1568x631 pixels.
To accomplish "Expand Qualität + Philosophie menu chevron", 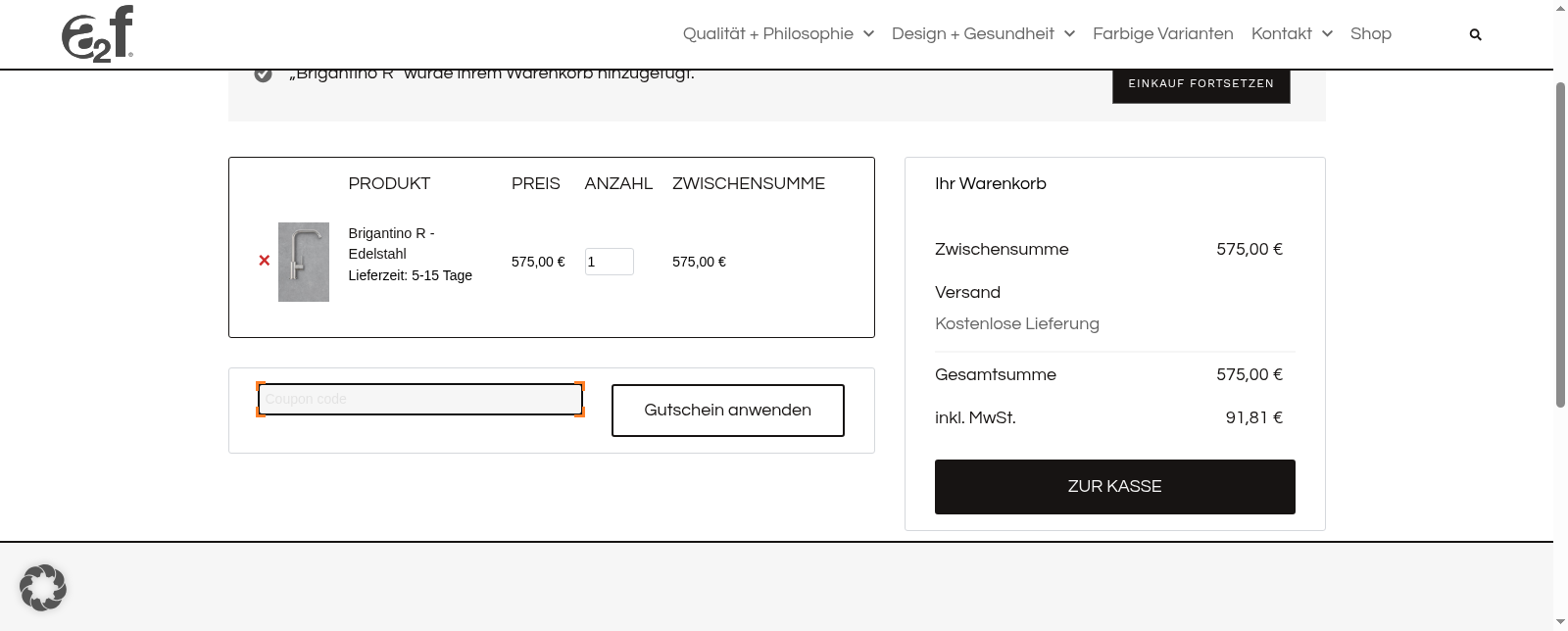I will click(x=868, y=34).
